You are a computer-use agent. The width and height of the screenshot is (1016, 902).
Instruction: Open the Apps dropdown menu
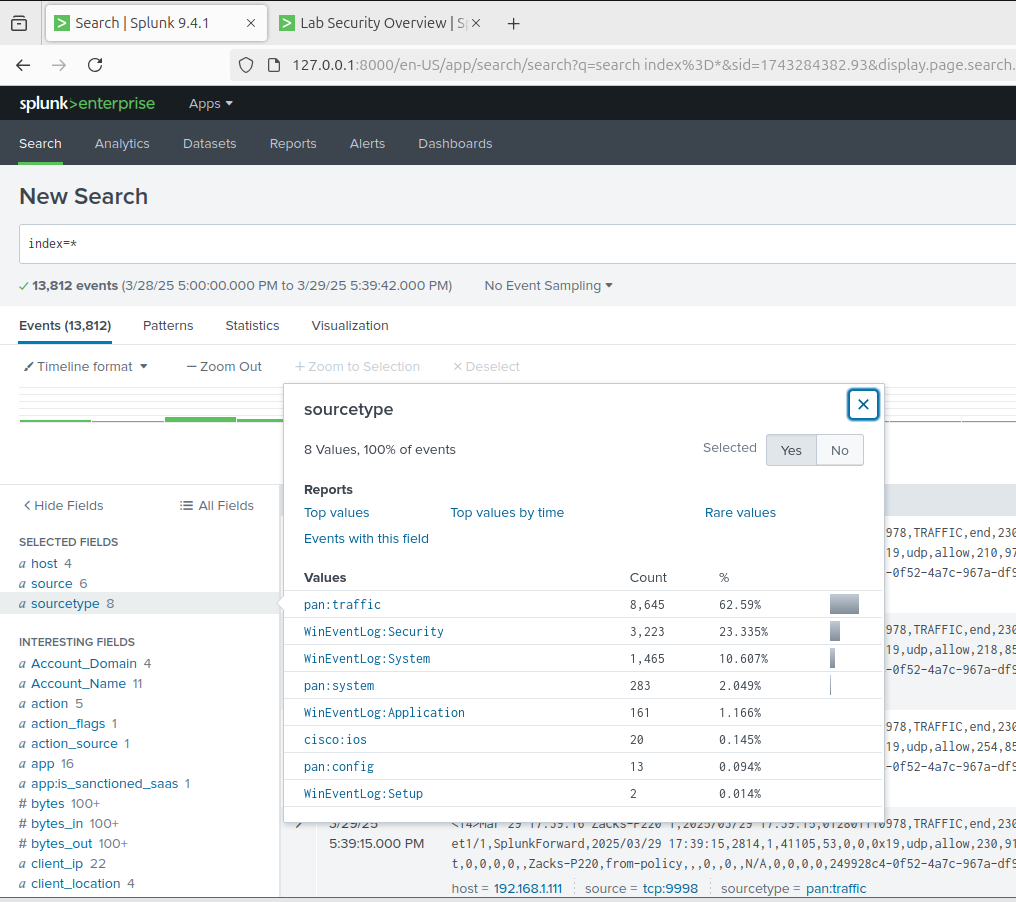[x=211, y=104]
